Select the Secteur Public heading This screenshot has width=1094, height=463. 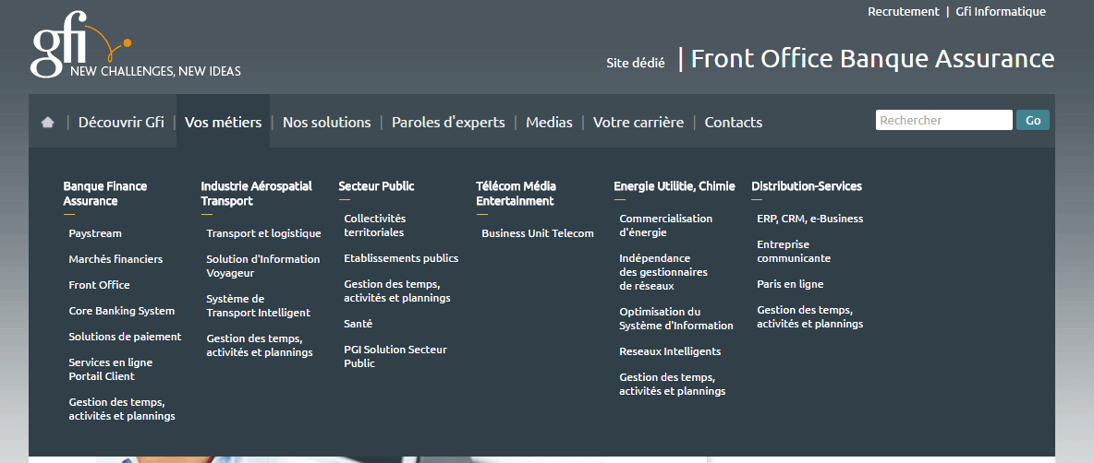[x=376, y=187]
